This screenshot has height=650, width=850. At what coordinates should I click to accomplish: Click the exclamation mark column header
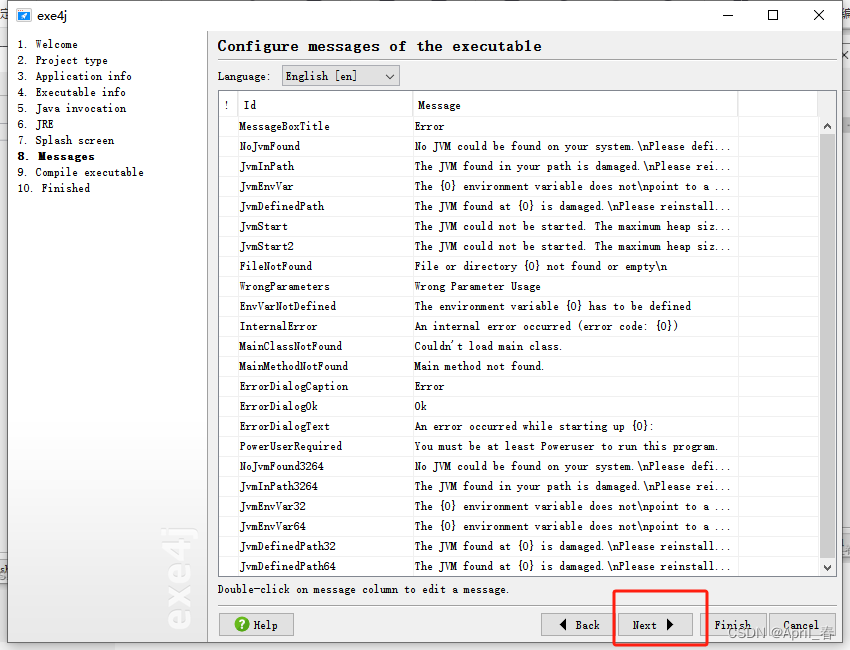click(x=228, y=105)
